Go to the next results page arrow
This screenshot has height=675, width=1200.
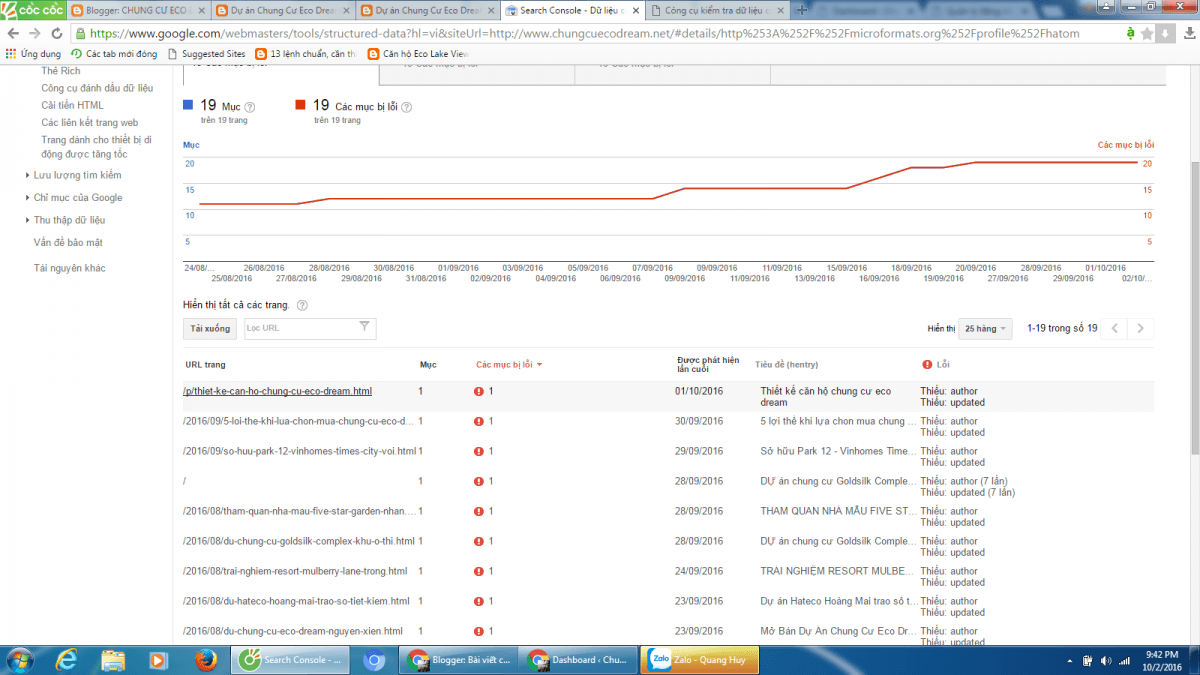(x=1141, y=328)
